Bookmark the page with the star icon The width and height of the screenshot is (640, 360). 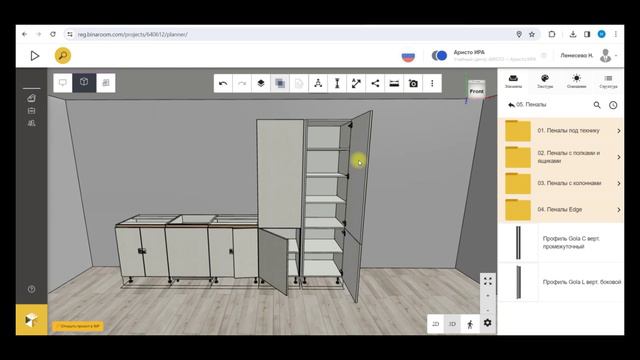tap(532, 34)
